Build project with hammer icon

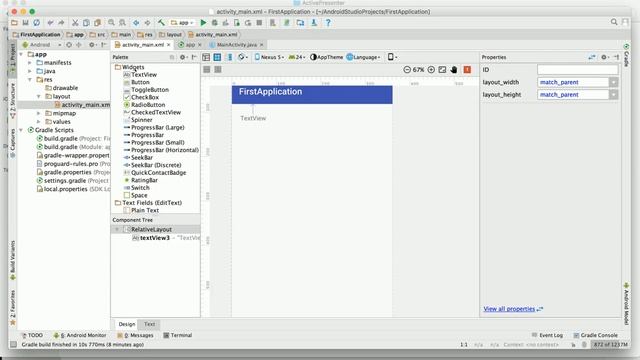click(x=162, y=23)
